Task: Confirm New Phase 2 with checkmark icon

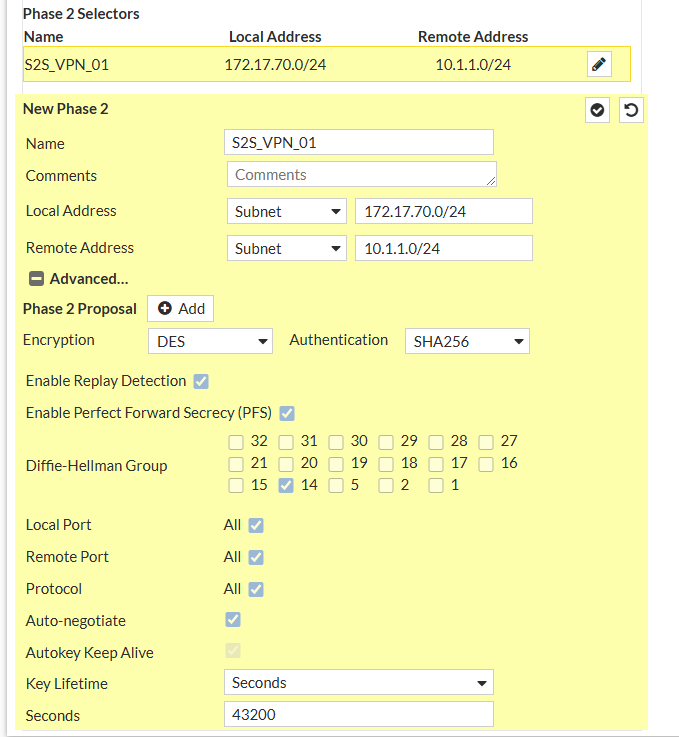Action: click(x=597, y=110)
